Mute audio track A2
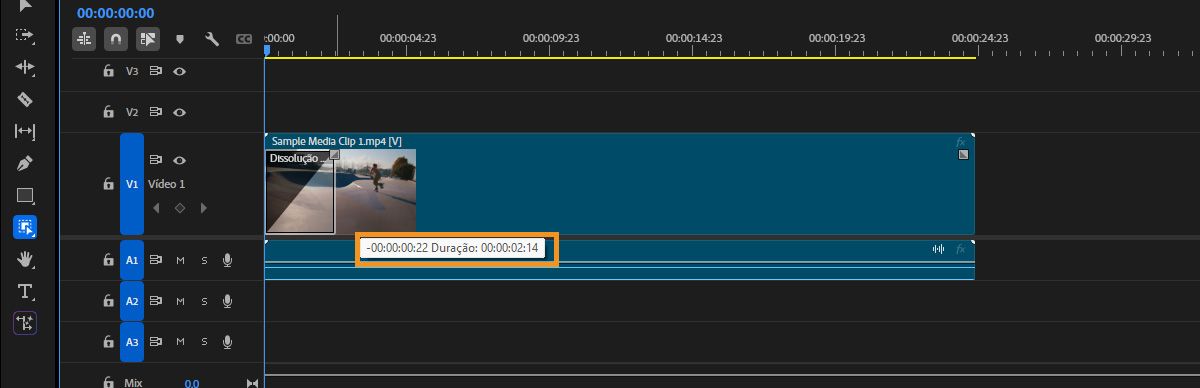The image size is (1200, 388). (x=180, y=301)
